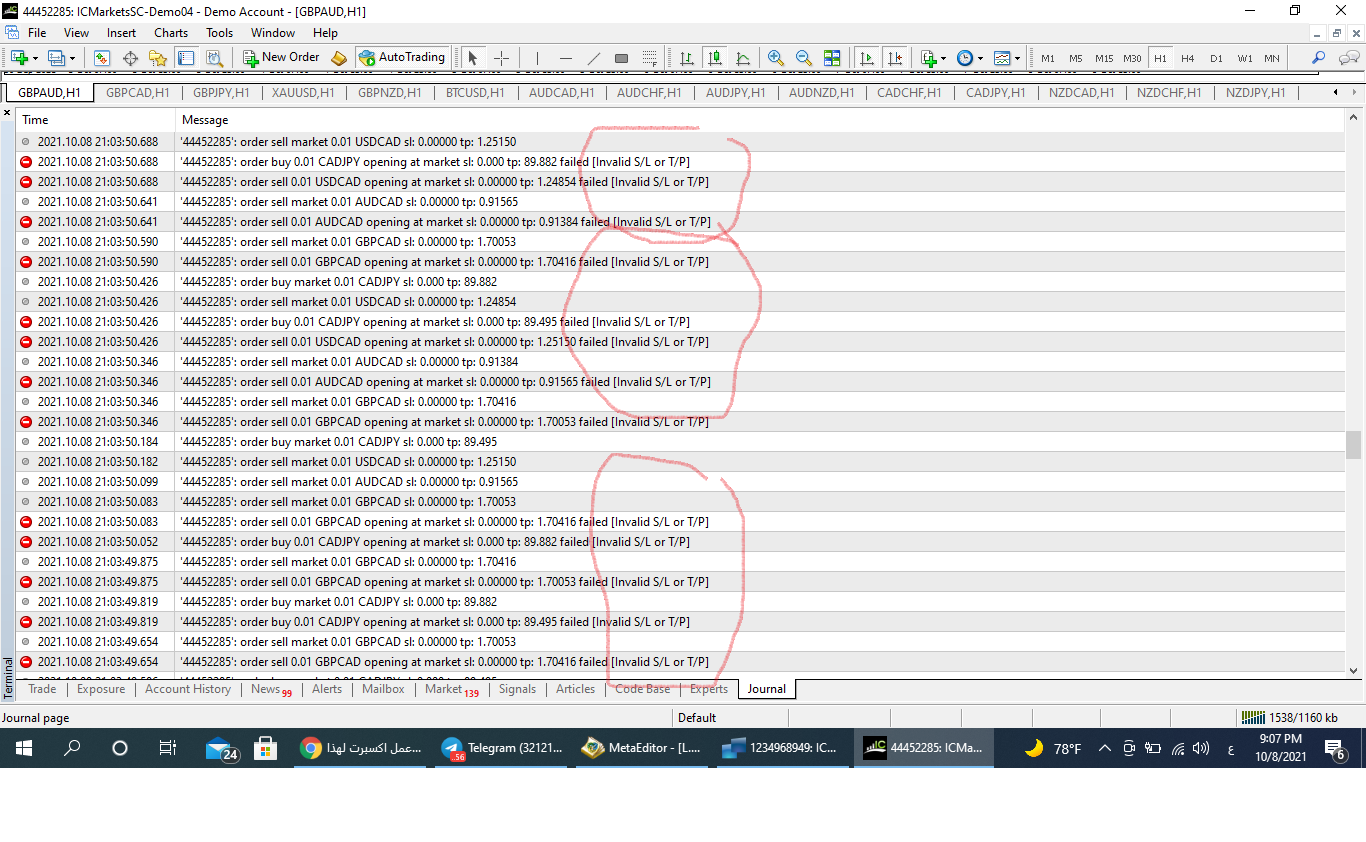Expand the chart templates dropdown

[1017, 58]
